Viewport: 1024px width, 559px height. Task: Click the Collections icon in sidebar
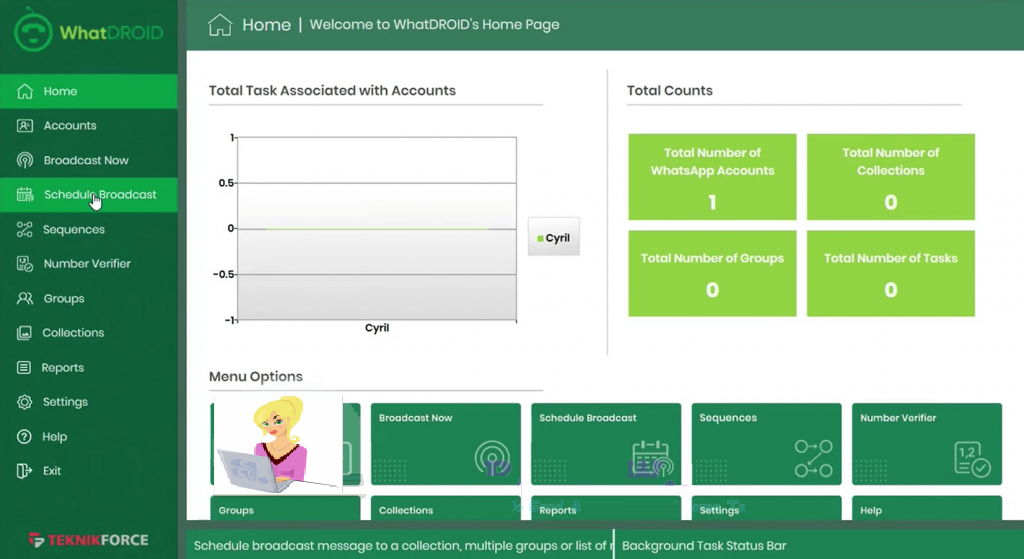click(24, 333)
